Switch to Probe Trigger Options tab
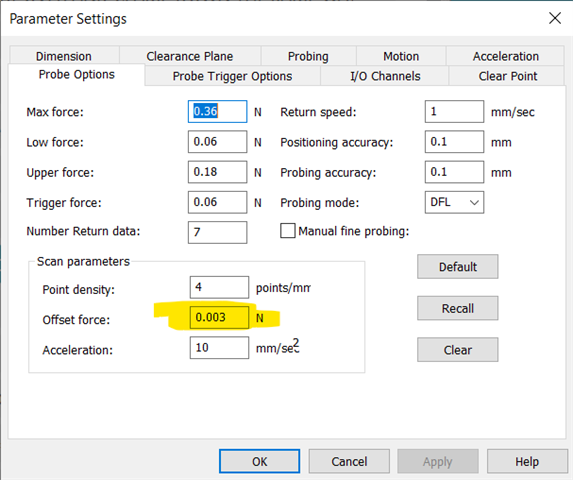Screen dimensions: 573x480 point(232,76)
